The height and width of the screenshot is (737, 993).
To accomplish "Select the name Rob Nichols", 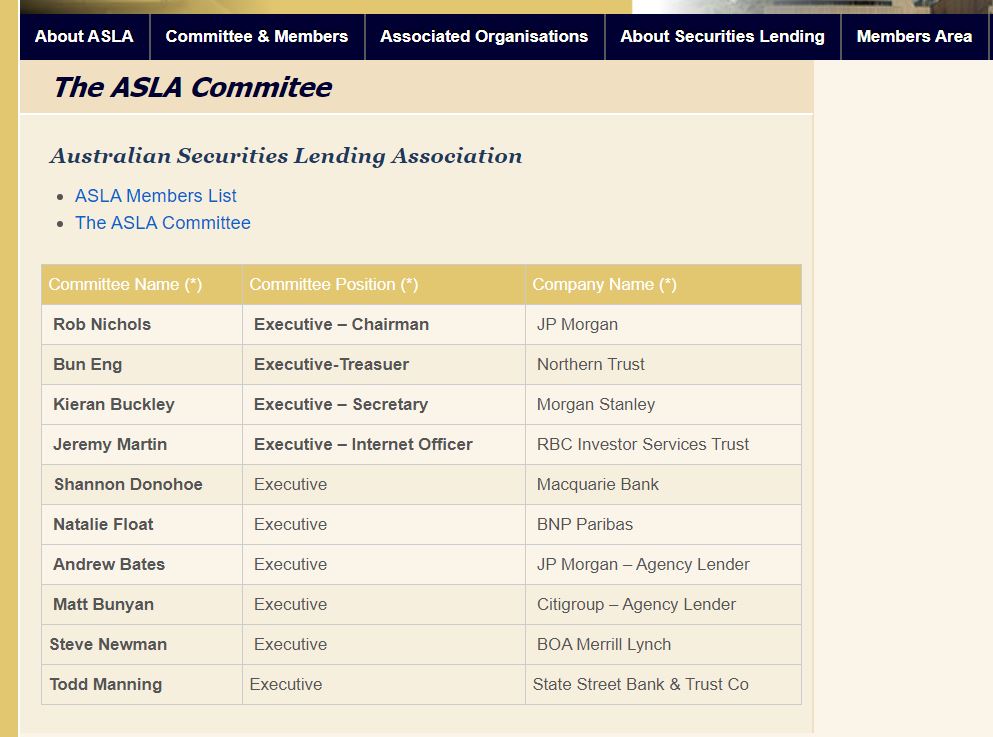I will coord(102,324).
